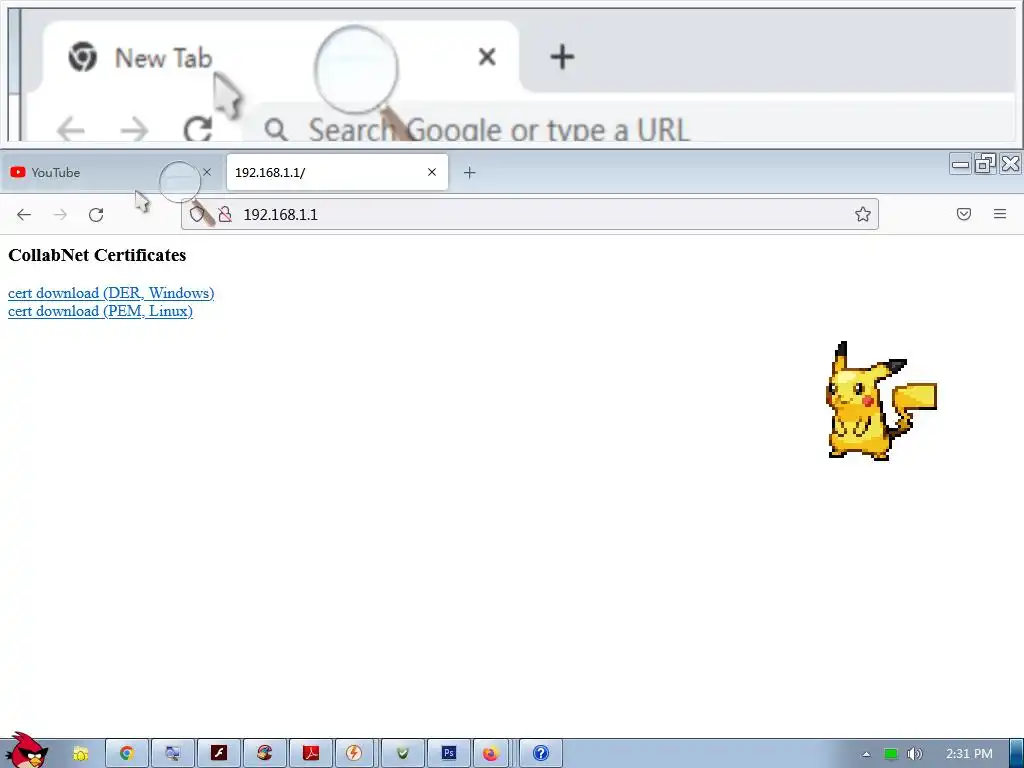Focus the Firefox address bar showing 192.168.1.1
The image size is (1024, 768).
(x=530, y=214)
